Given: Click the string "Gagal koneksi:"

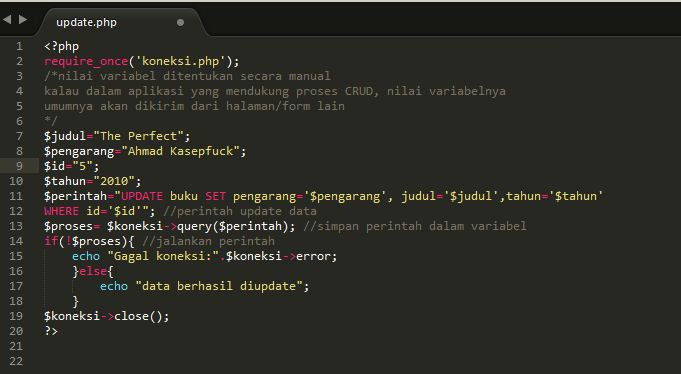Looking at the screenshot, I should [x=163, y=256].
